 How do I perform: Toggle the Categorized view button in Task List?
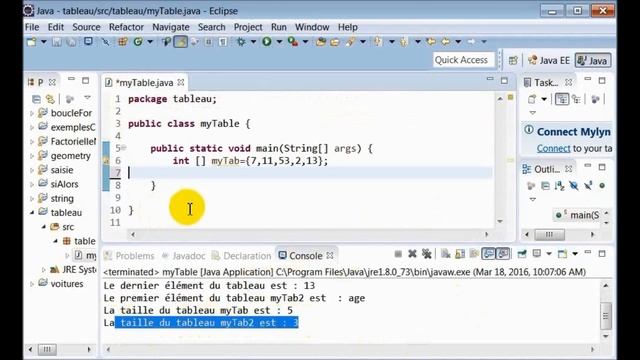[562, 99]
